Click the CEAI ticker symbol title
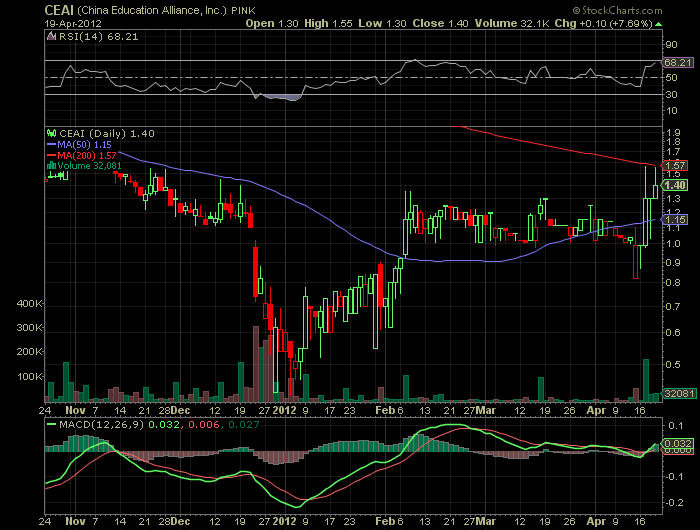Viewport: 700px width, 530px height. (59, 10)
